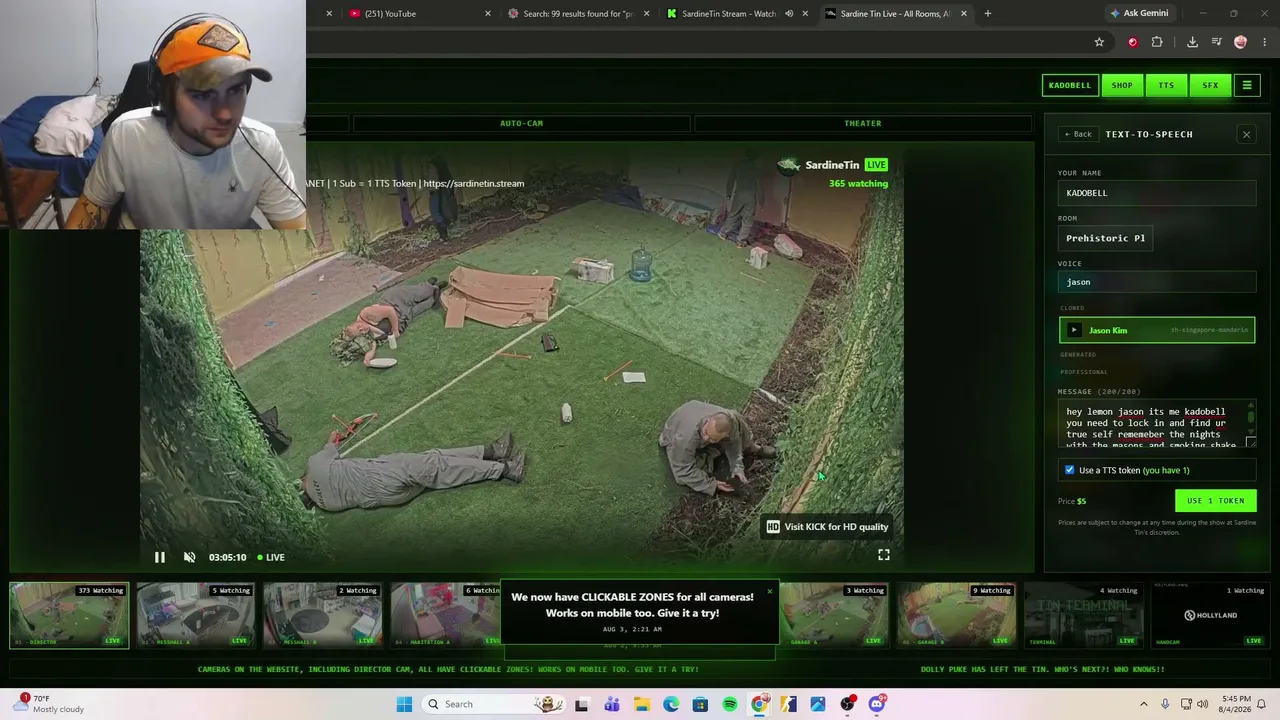Select the Messhall B camera with 2 watching
1280x720 pixels.
[x=322, y=615]
